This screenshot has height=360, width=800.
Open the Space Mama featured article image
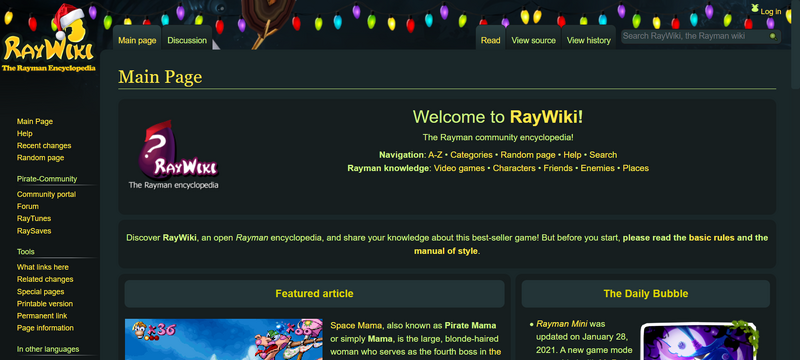coord(223,339)
